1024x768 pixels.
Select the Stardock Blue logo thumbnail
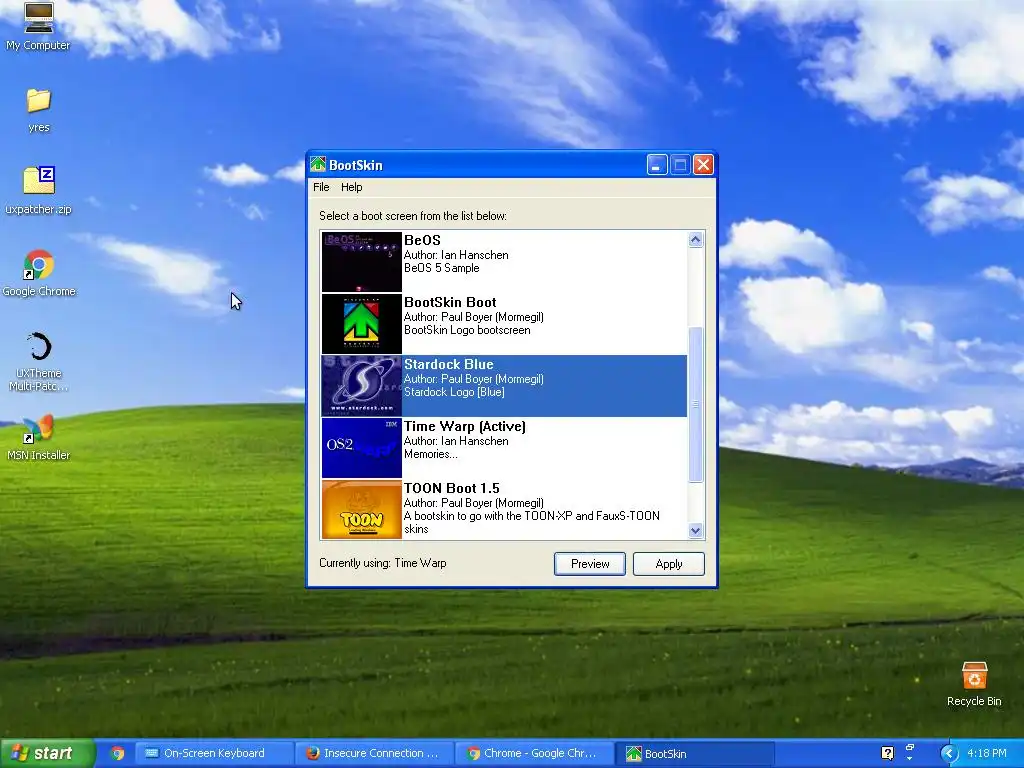coord(362,386)
